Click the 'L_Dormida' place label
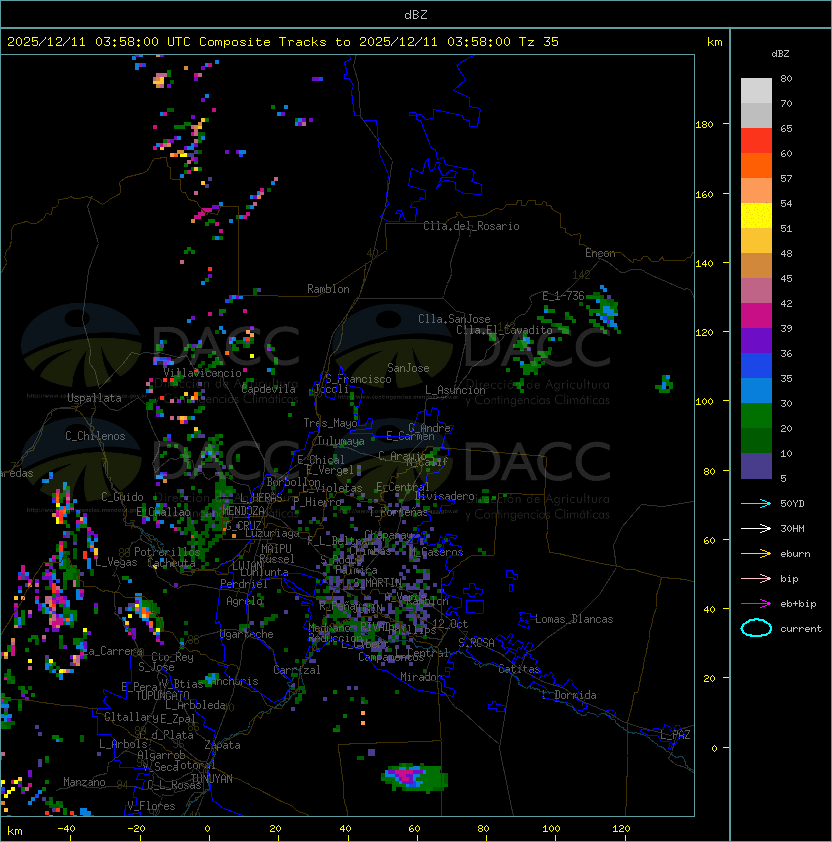Viewport: 832px width, 842px height. point(569,695)
